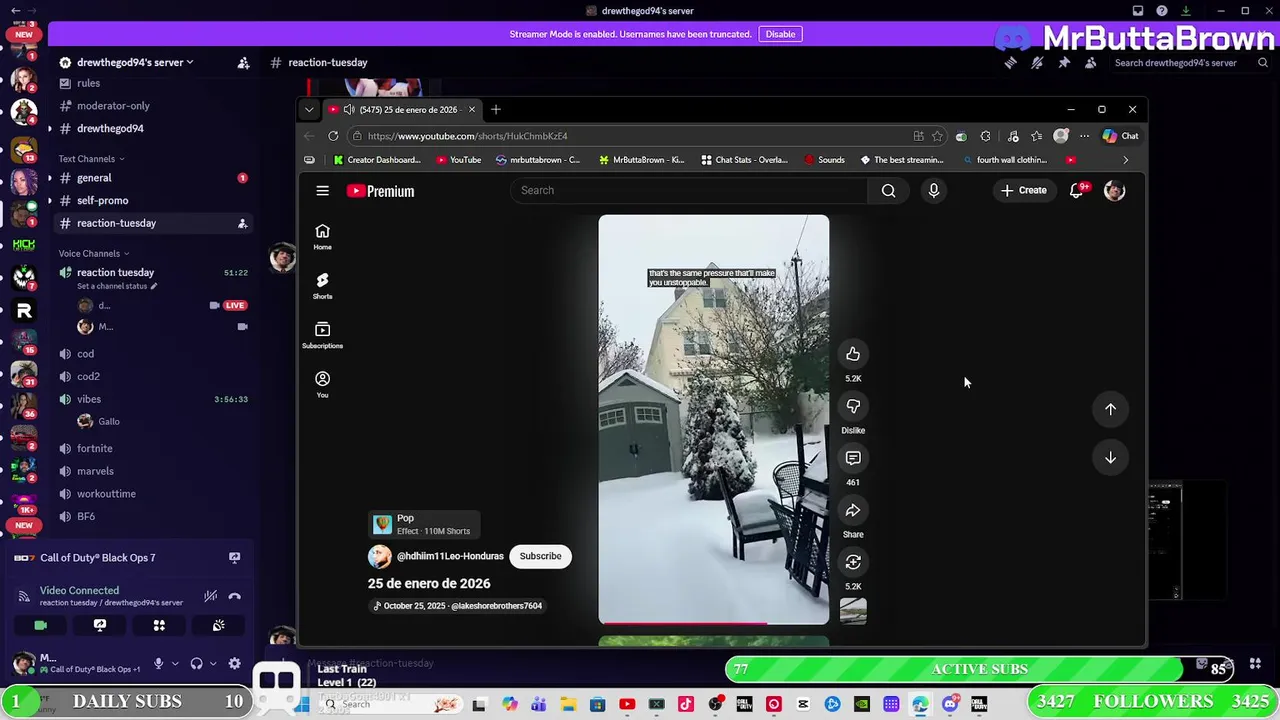Viewport: 1280px width, 720px height.
Task: Open YouTube account avatar menu
Action: [1114, 191]
